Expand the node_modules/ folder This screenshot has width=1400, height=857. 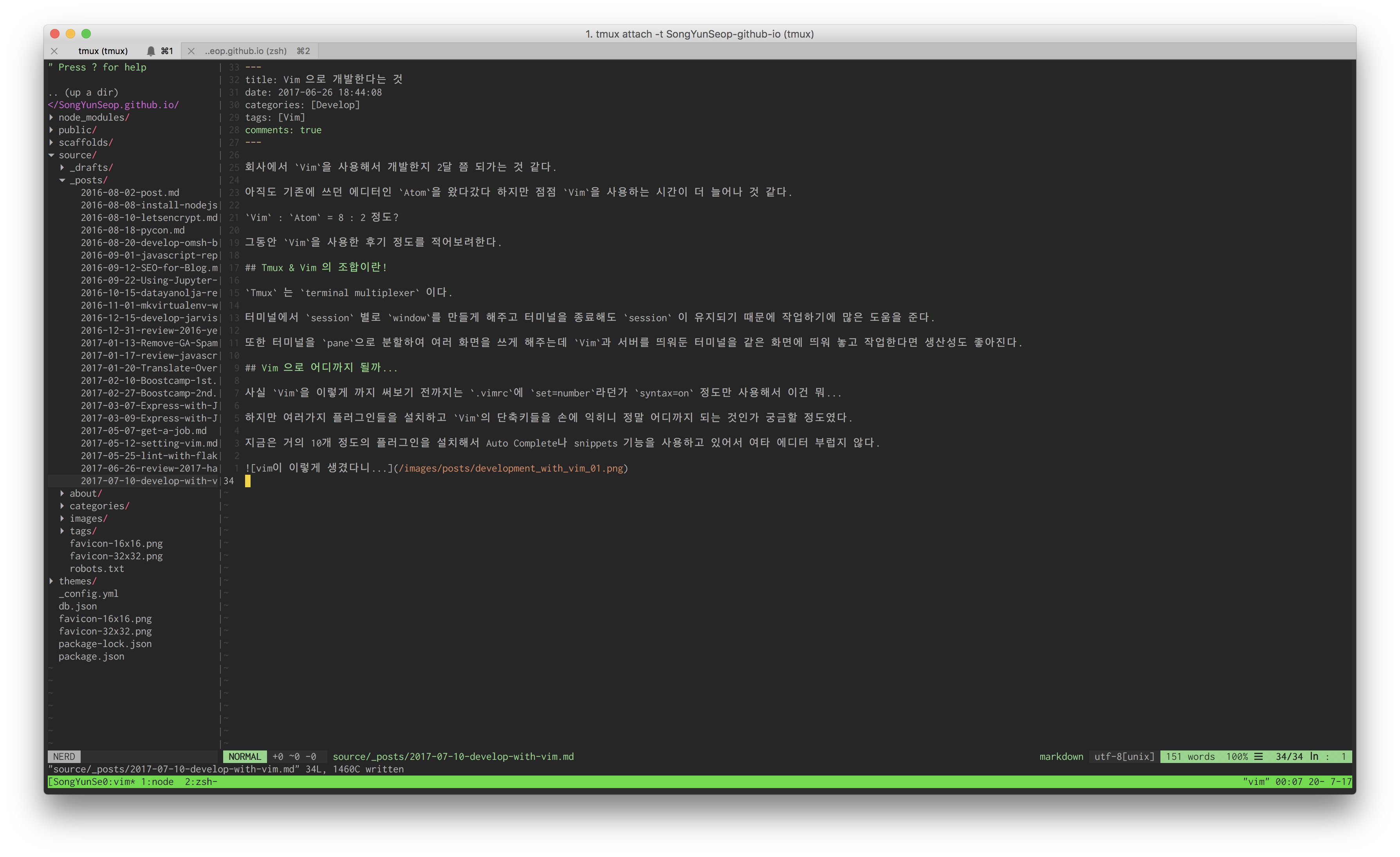tap(51, 118)
